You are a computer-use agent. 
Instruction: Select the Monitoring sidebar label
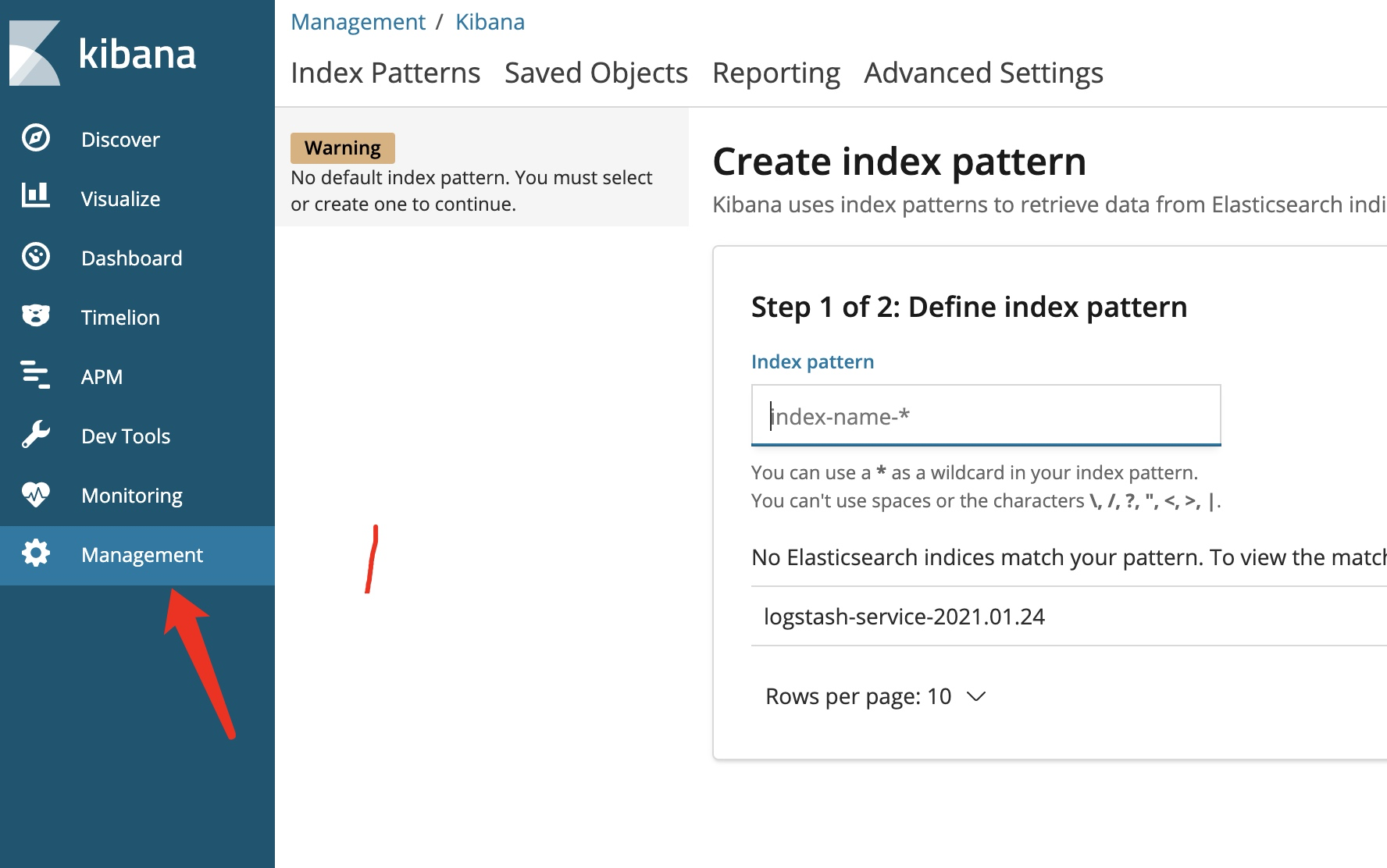click(x=132, y=496)
